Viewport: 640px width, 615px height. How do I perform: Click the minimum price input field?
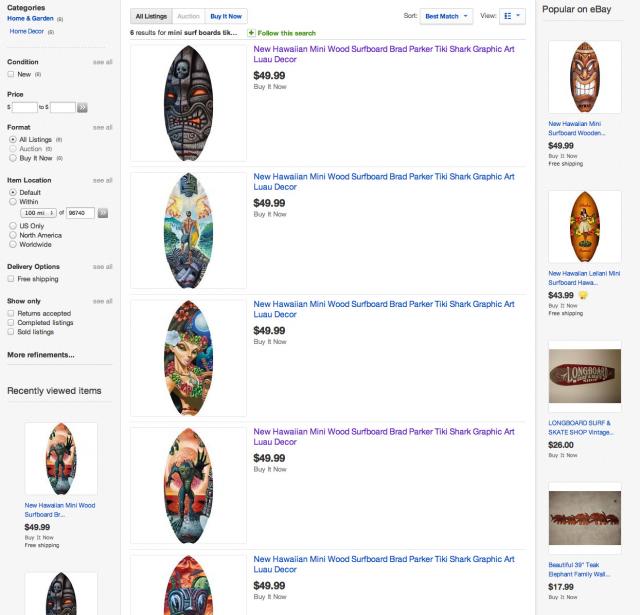click(x=25, y=107)
